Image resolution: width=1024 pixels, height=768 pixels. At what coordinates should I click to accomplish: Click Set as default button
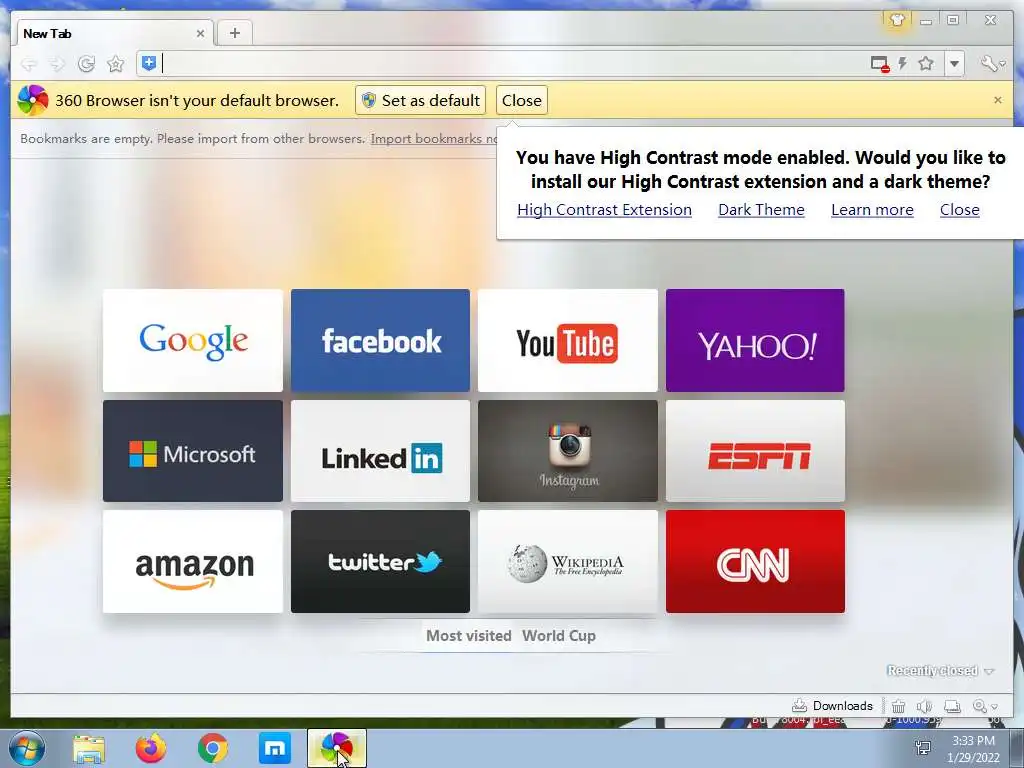pos(421,101)
